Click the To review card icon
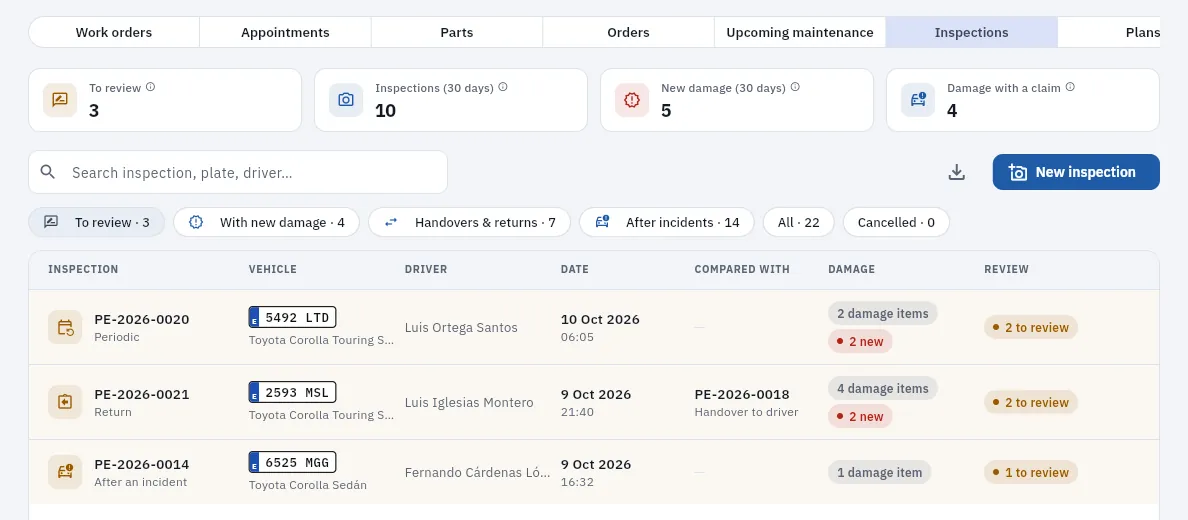This screenshot has height=520, width=1188. pyautogui.click(x=60, y=100)
